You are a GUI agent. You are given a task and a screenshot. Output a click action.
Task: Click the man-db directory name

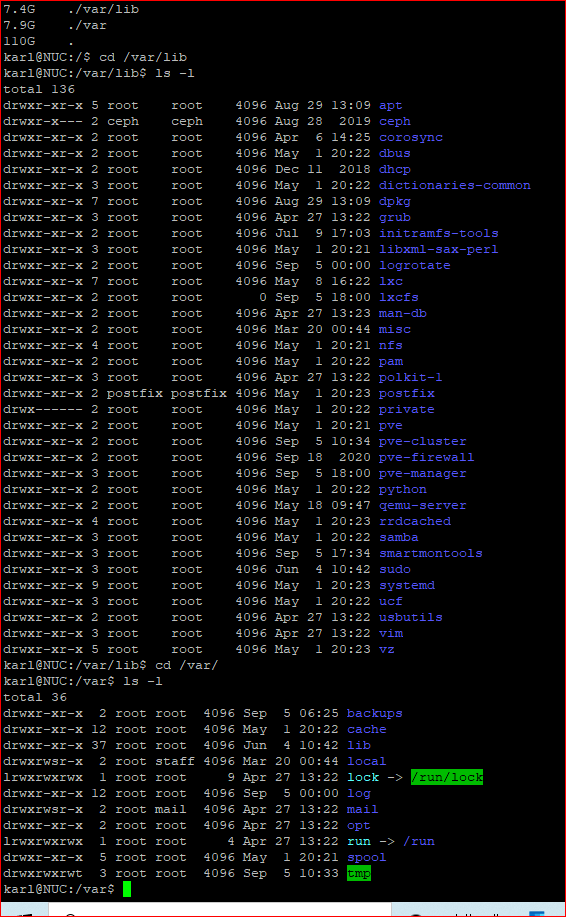[x=403, y=313]
